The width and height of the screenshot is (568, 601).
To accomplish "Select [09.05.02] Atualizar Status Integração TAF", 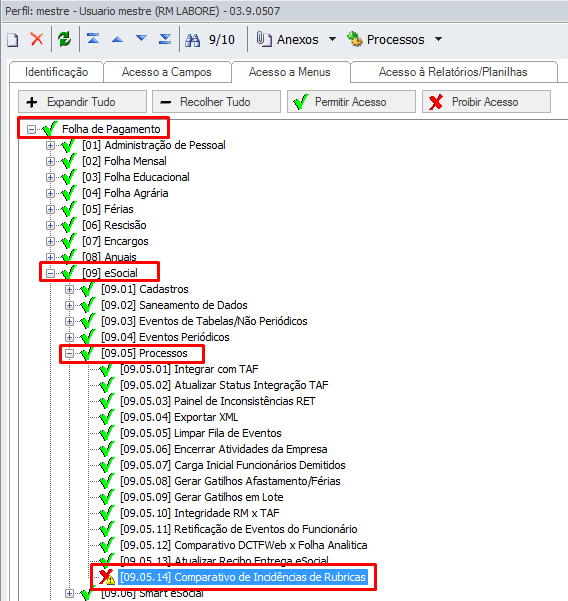I will [224, 385].
